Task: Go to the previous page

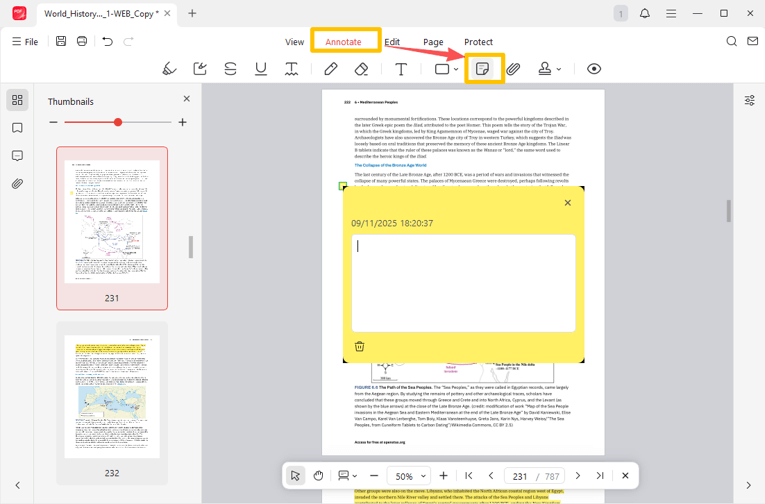Action: point(491,475)
